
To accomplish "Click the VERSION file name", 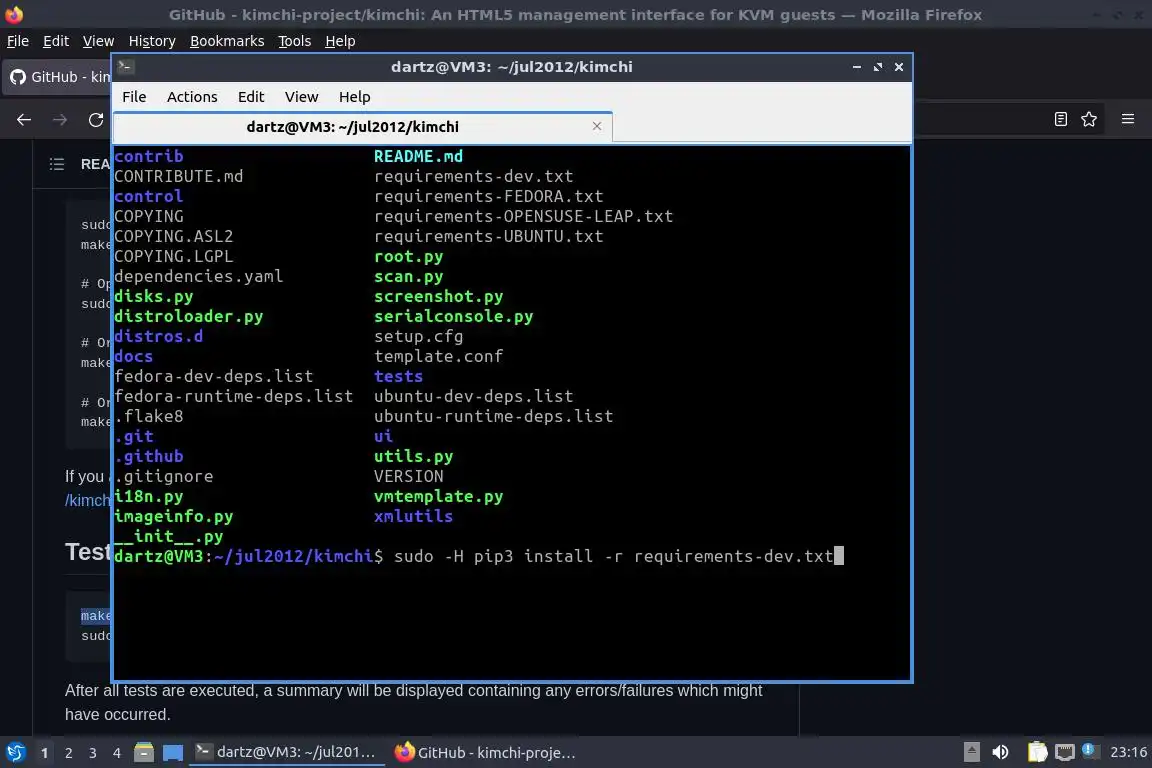I will (408, 476).
